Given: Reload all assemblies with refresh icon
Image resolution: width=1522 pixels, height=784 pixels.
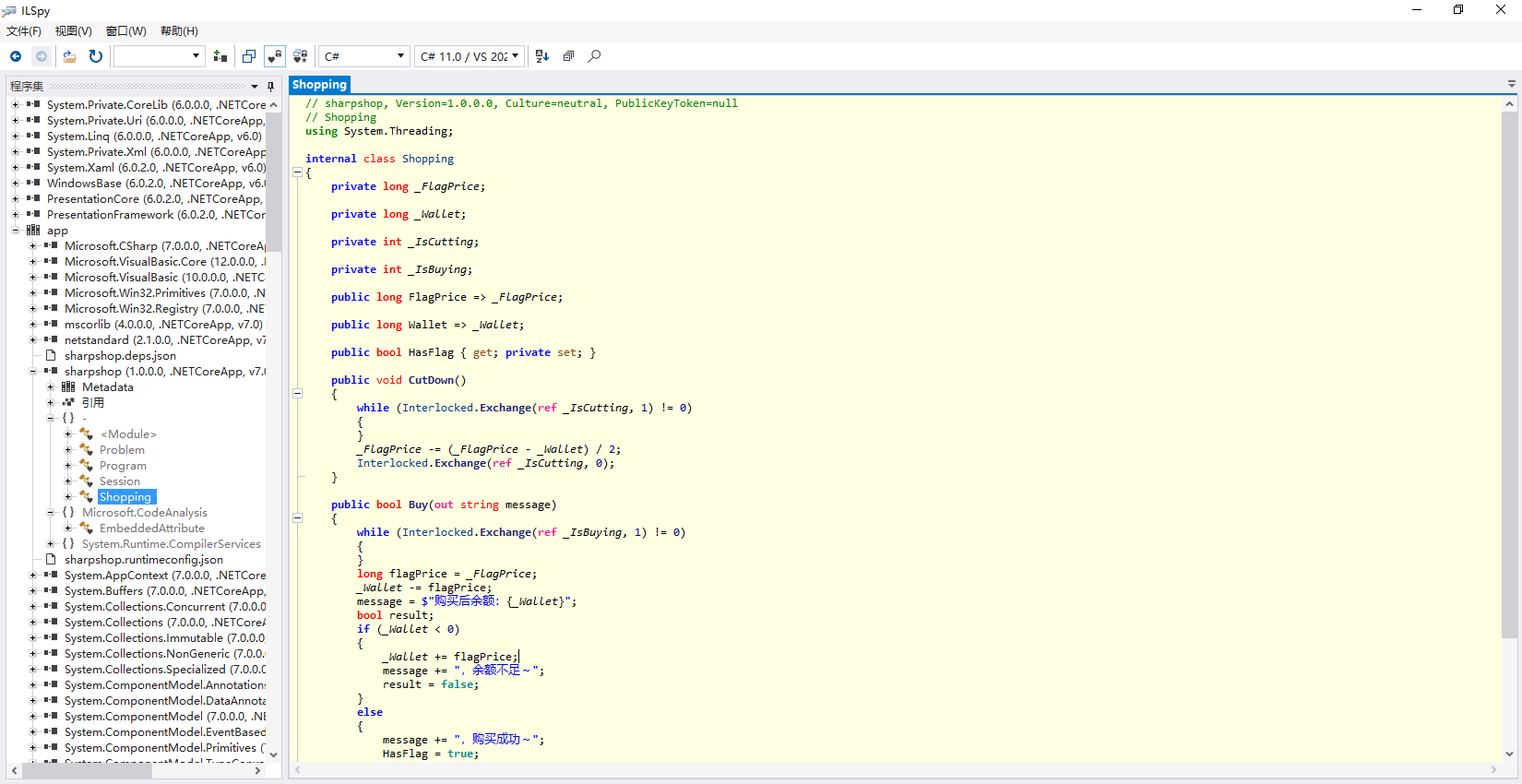Looking at the screenshot, I should pyautogui.click(x=95, y=56).
